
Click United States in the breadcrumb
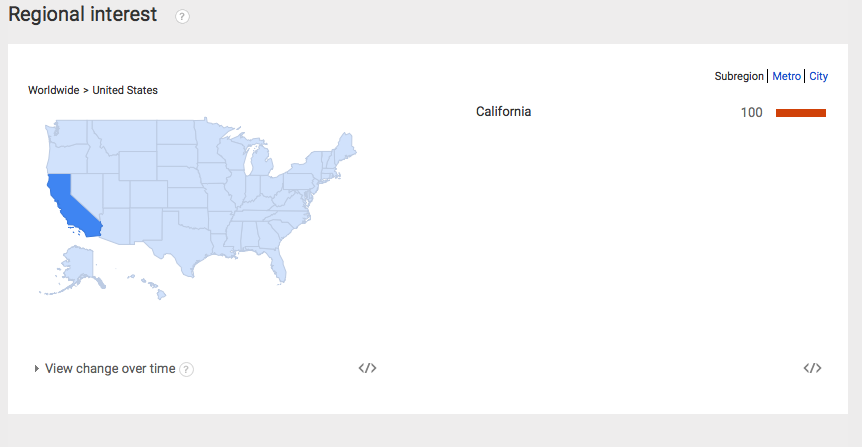[x=125, y=90]
